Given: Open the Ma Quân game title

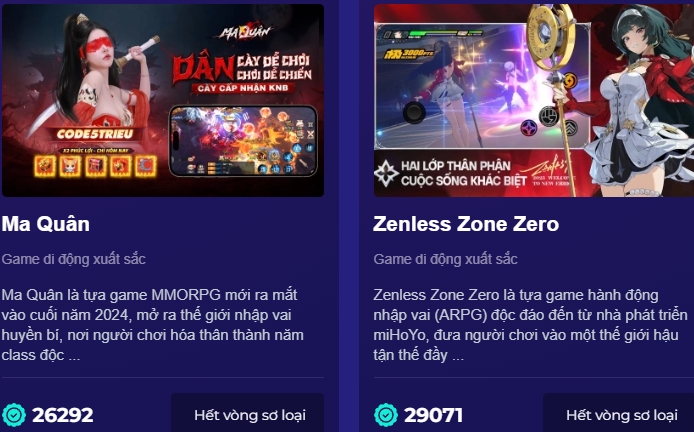Looking at the screenshot, I should (x=46, y=224).
